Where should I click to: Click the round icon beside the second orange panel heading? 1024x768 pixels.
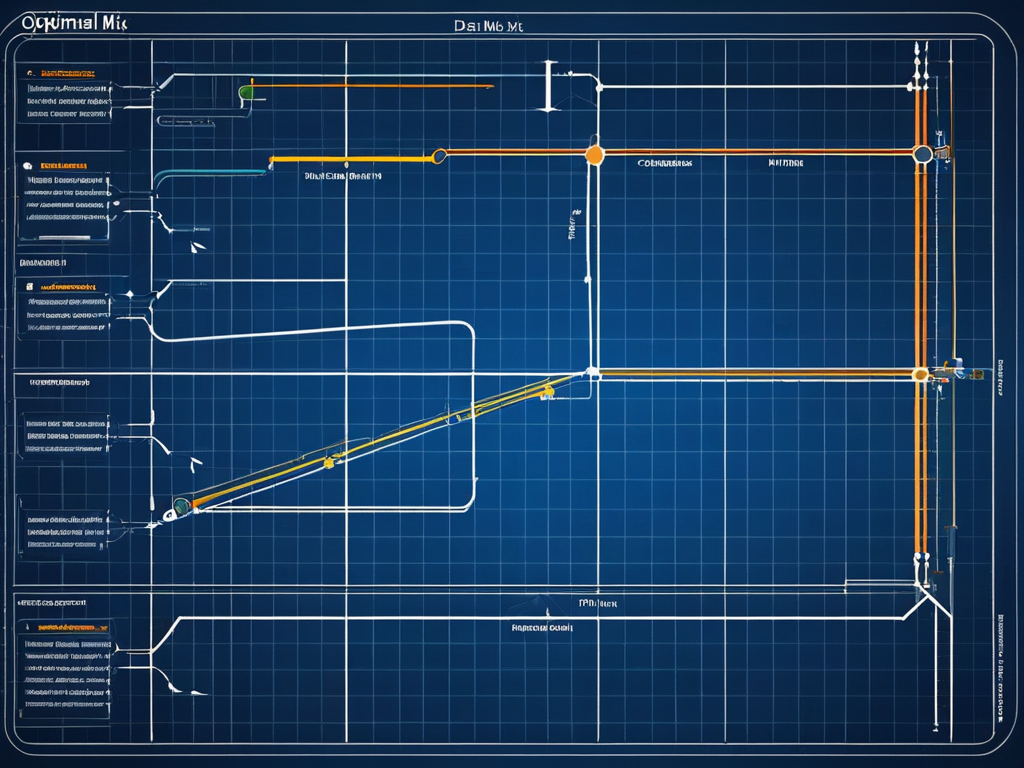pyautogui.click(x=27, y=165)
